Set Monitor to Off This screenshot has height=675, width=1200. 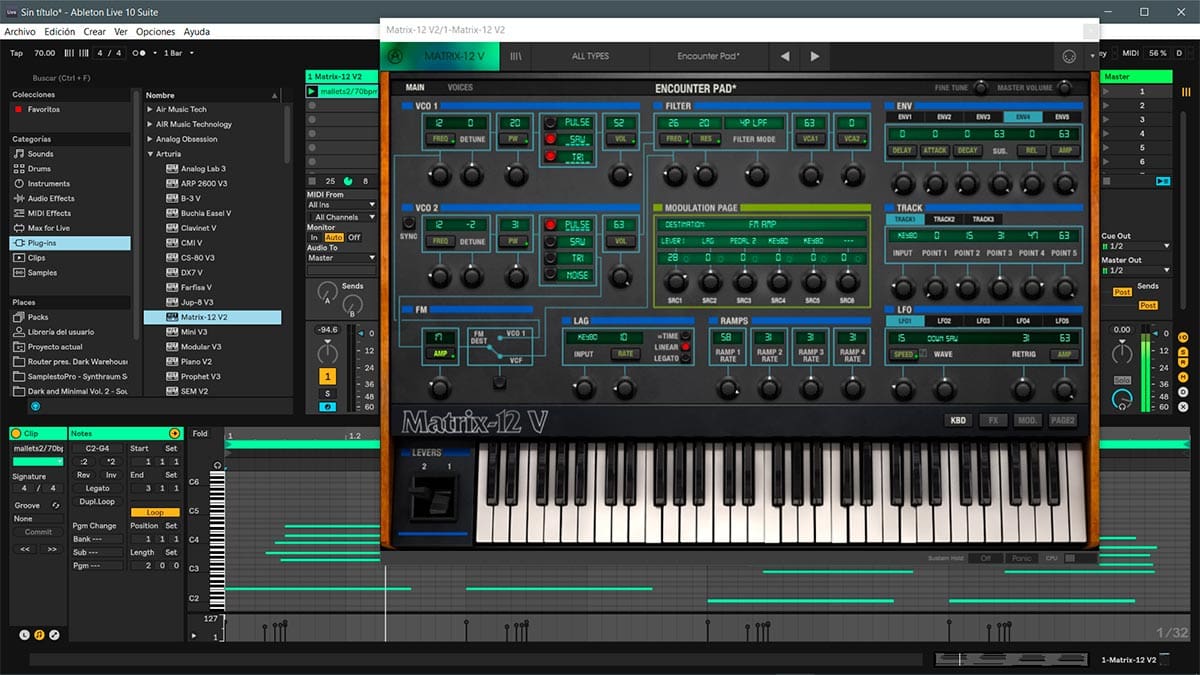coord(354,237)
